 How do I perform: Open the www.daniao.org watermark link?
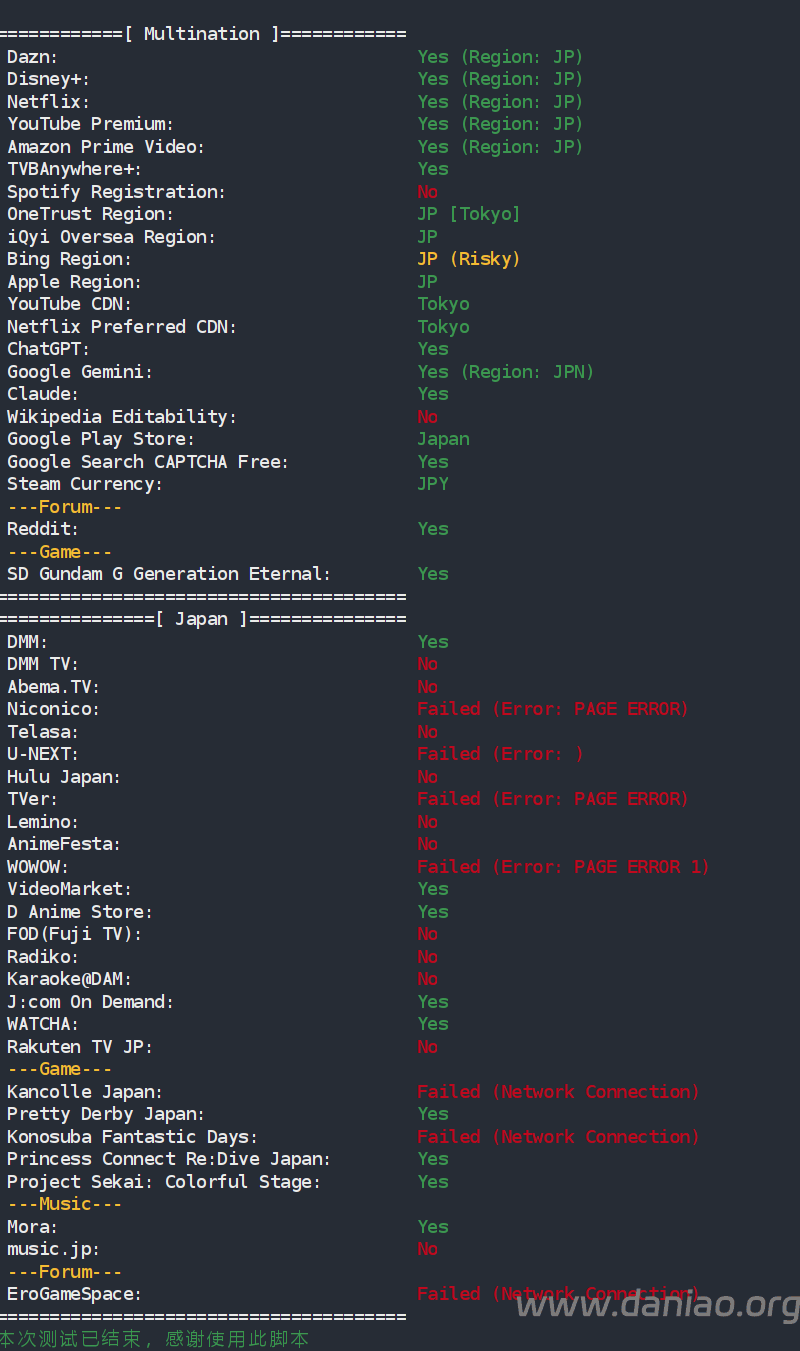[657, 1305]
